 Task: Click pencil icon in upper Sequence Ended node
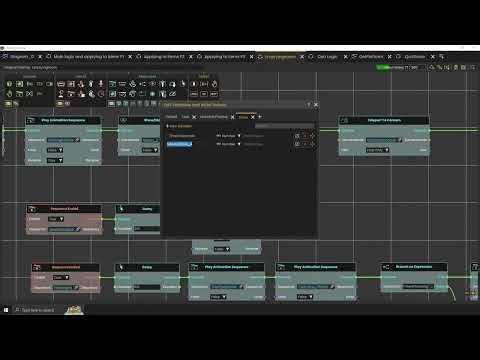point(77,229)
